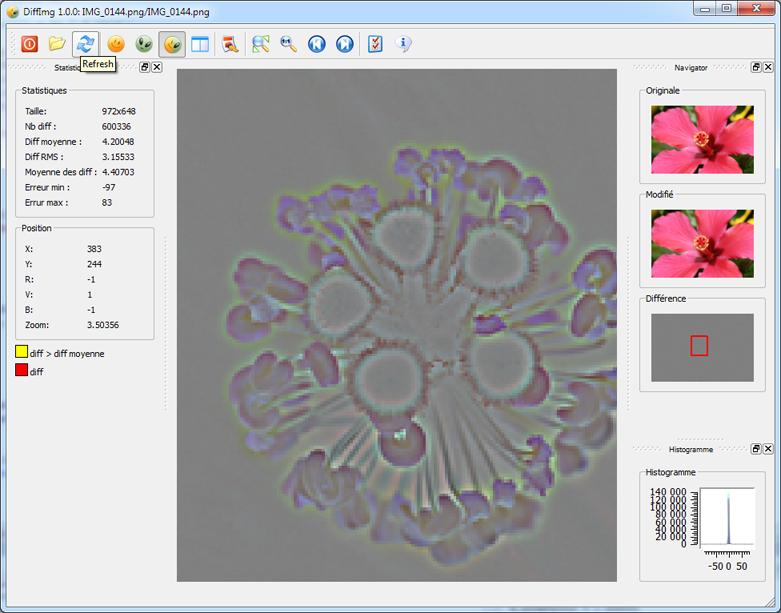The image size is (781, 613).
Task: Go to next image pair
Action: [345, 44]
